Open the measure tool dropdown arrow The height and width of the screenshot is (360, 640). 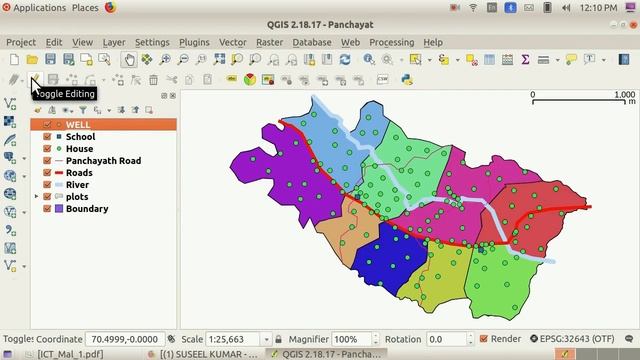coord(558,60)
